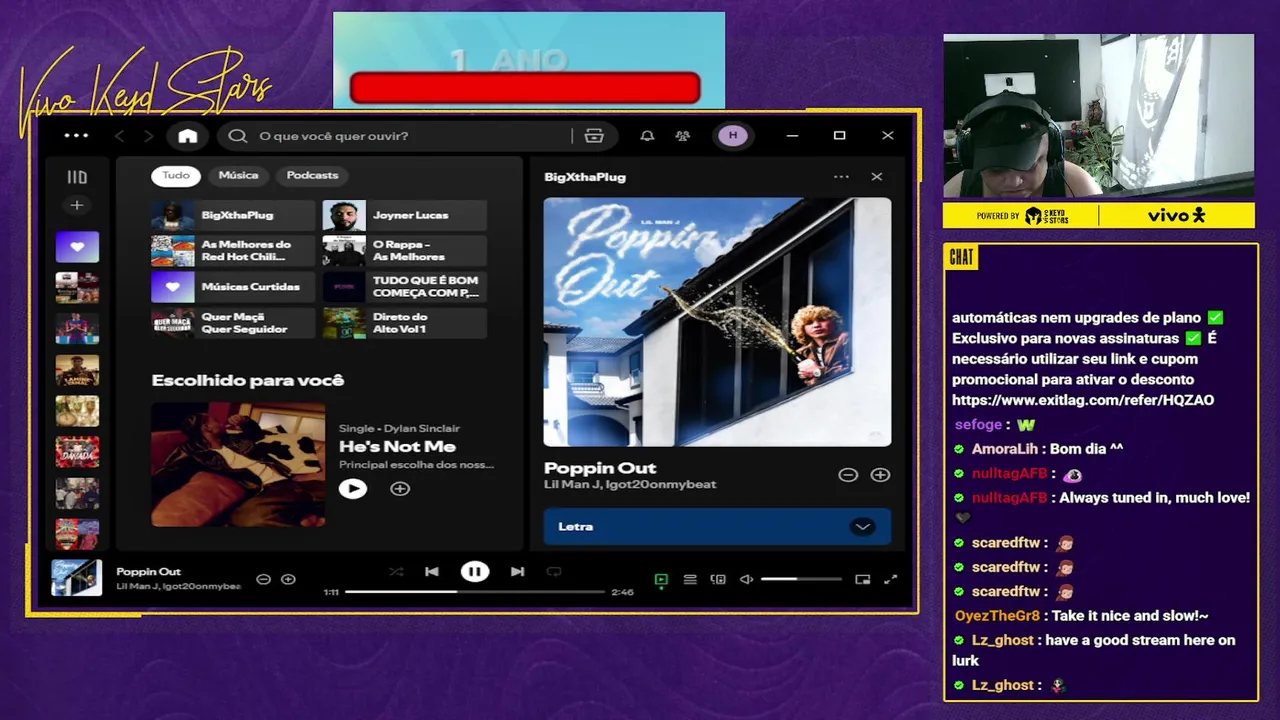Viewport: 1280px width, 720px height.
Task: Open BigXthaPlug shortcut tile
Action: click(233, 216)
